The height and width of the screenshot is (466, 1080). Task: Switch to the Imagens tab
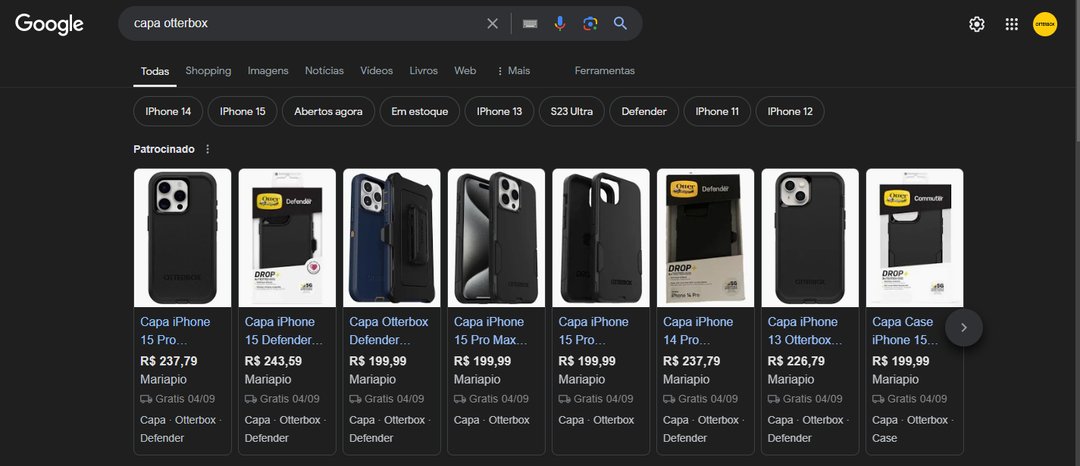(268, 71)
